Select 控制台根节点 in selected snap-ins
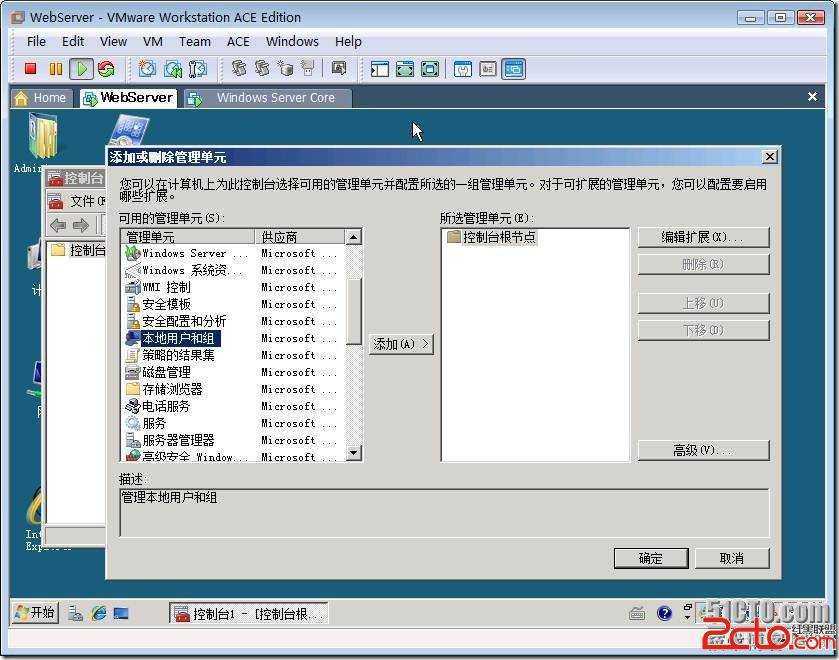 (x=491, y=237)
